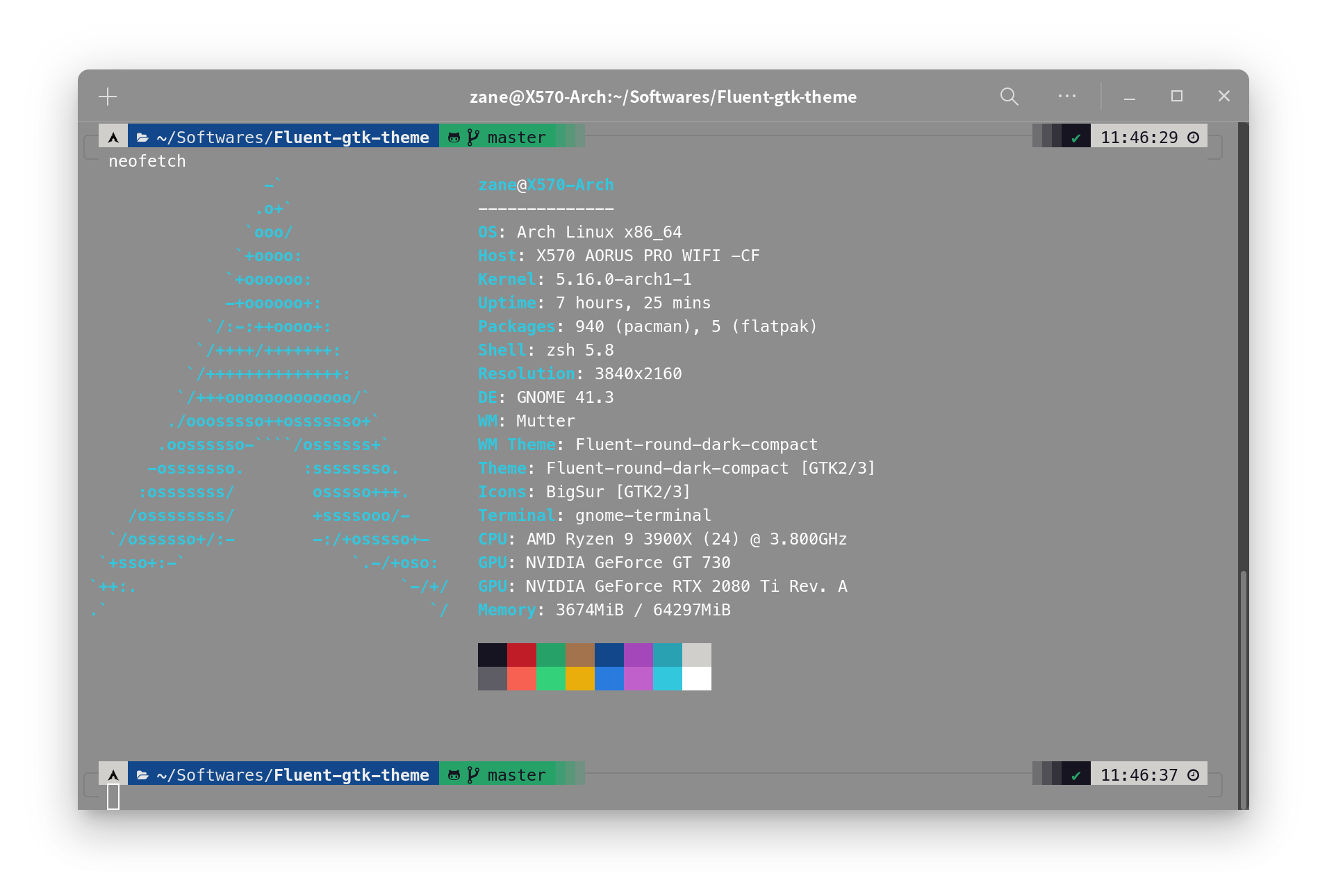This screenshot has height=896, width=1327.
Task: Click the branch icon in the bottom prompt
Action: 473,774
